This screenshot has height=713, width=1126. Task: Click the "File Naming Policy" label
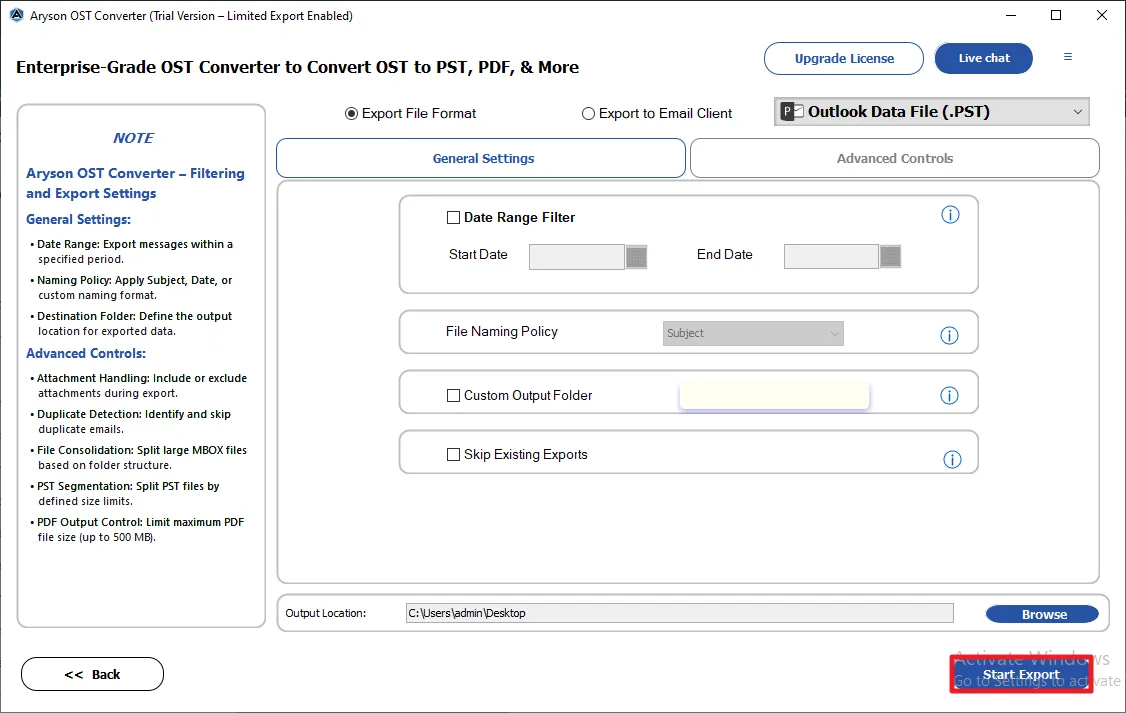501,332
